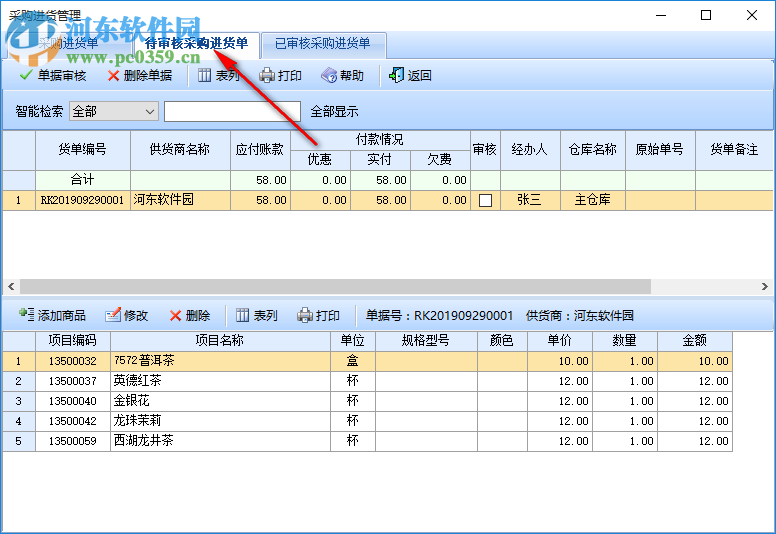Click the 帮助 button label
The image size is (776, 534).
[x=352, y=76]
